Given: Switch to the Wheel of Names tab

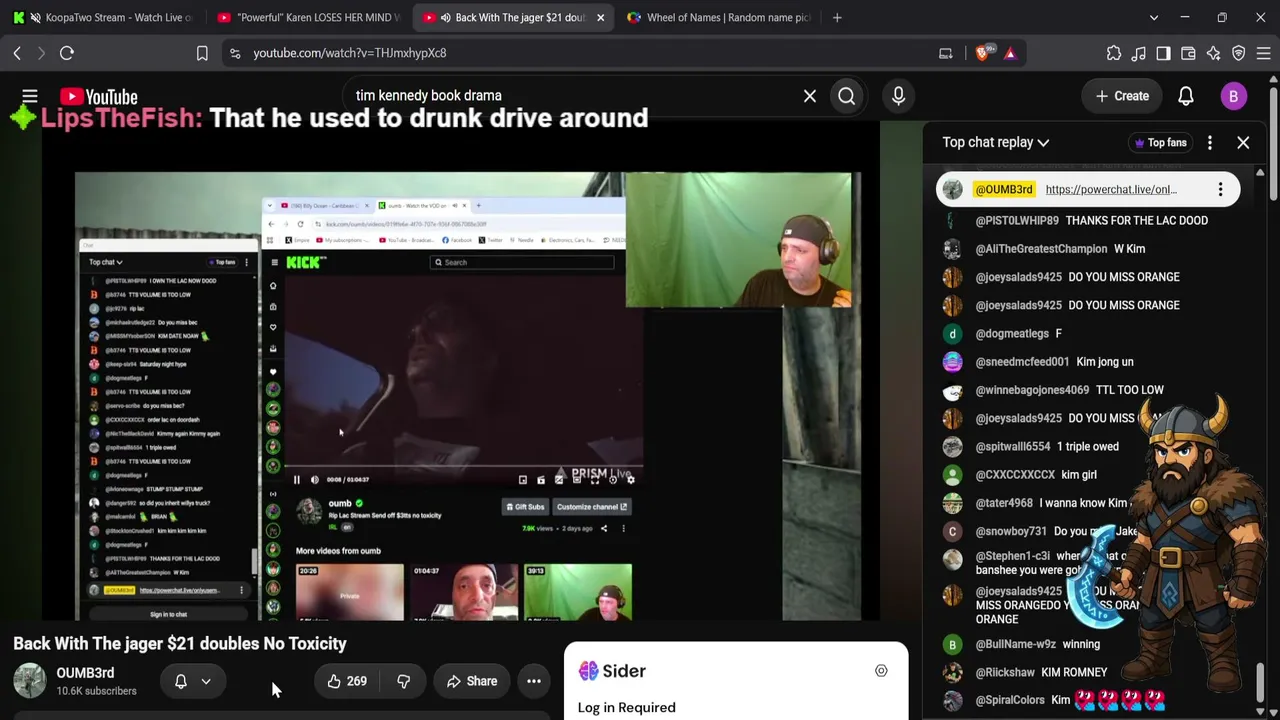Looking at the screenshot, I should point(718,17).
